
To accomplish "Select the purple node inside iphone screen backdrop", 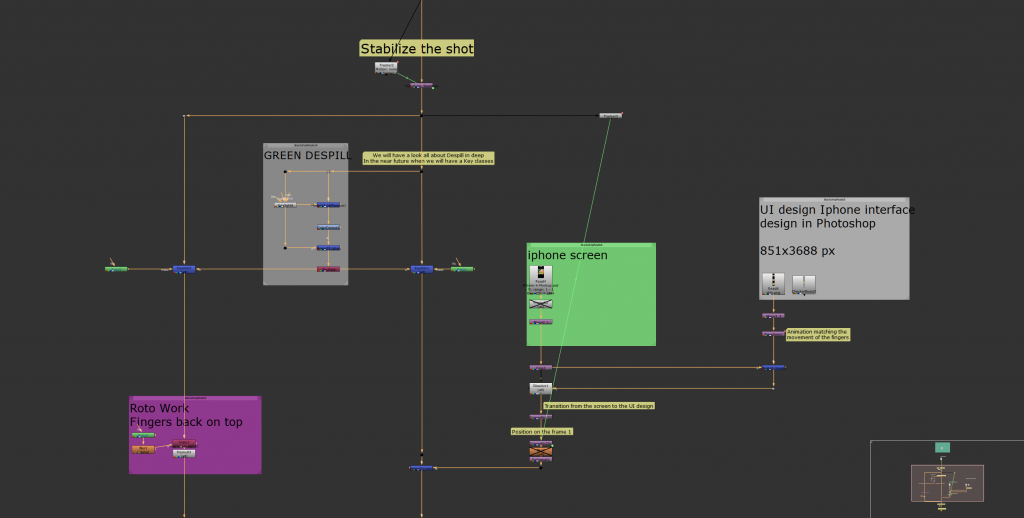I will 541,322.
